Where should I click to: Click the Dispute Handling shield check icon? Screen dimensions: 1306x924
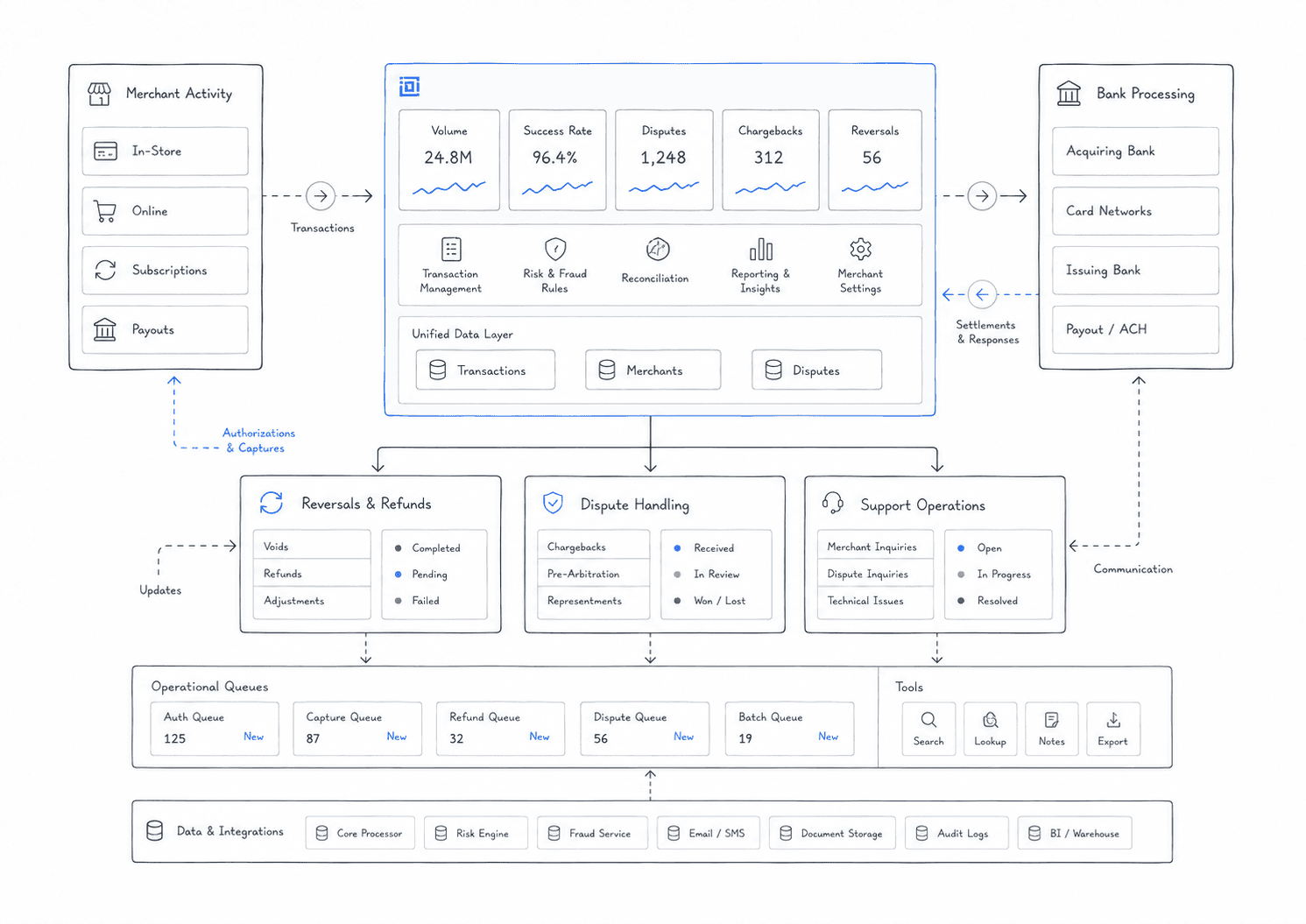[x=553, y=503]
